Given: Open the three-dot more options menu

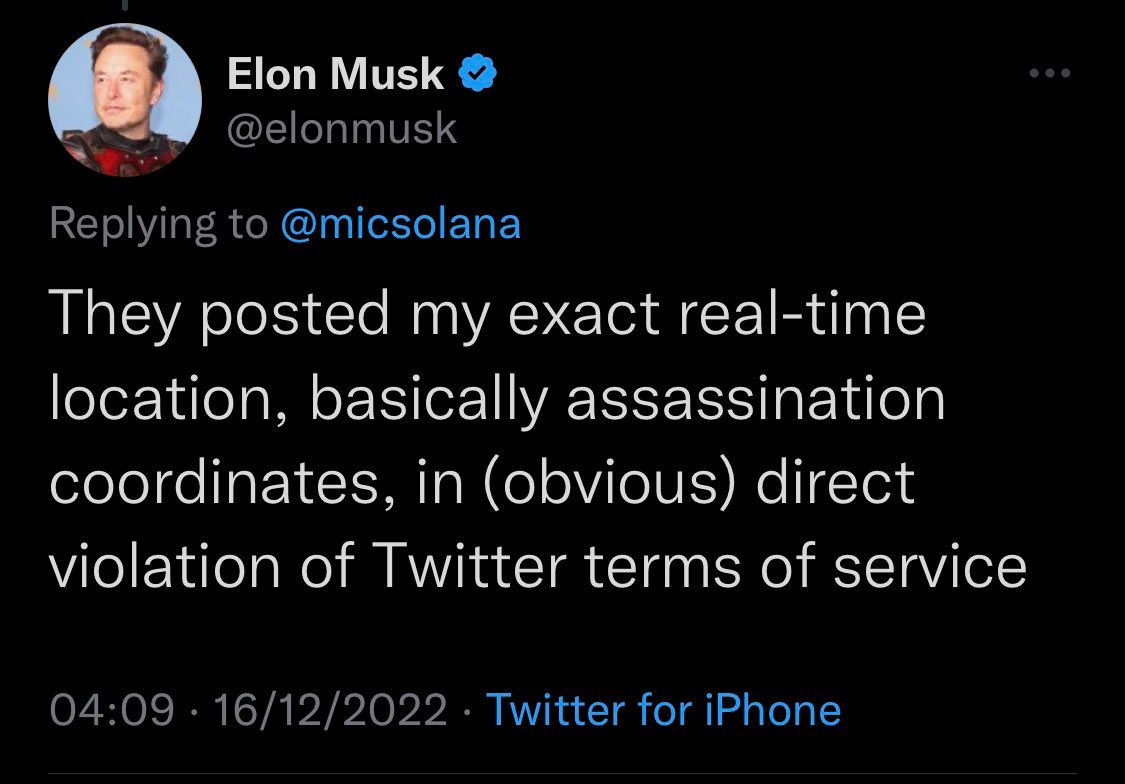Looking at the screenshot, I should click(x=1050, y=75).
